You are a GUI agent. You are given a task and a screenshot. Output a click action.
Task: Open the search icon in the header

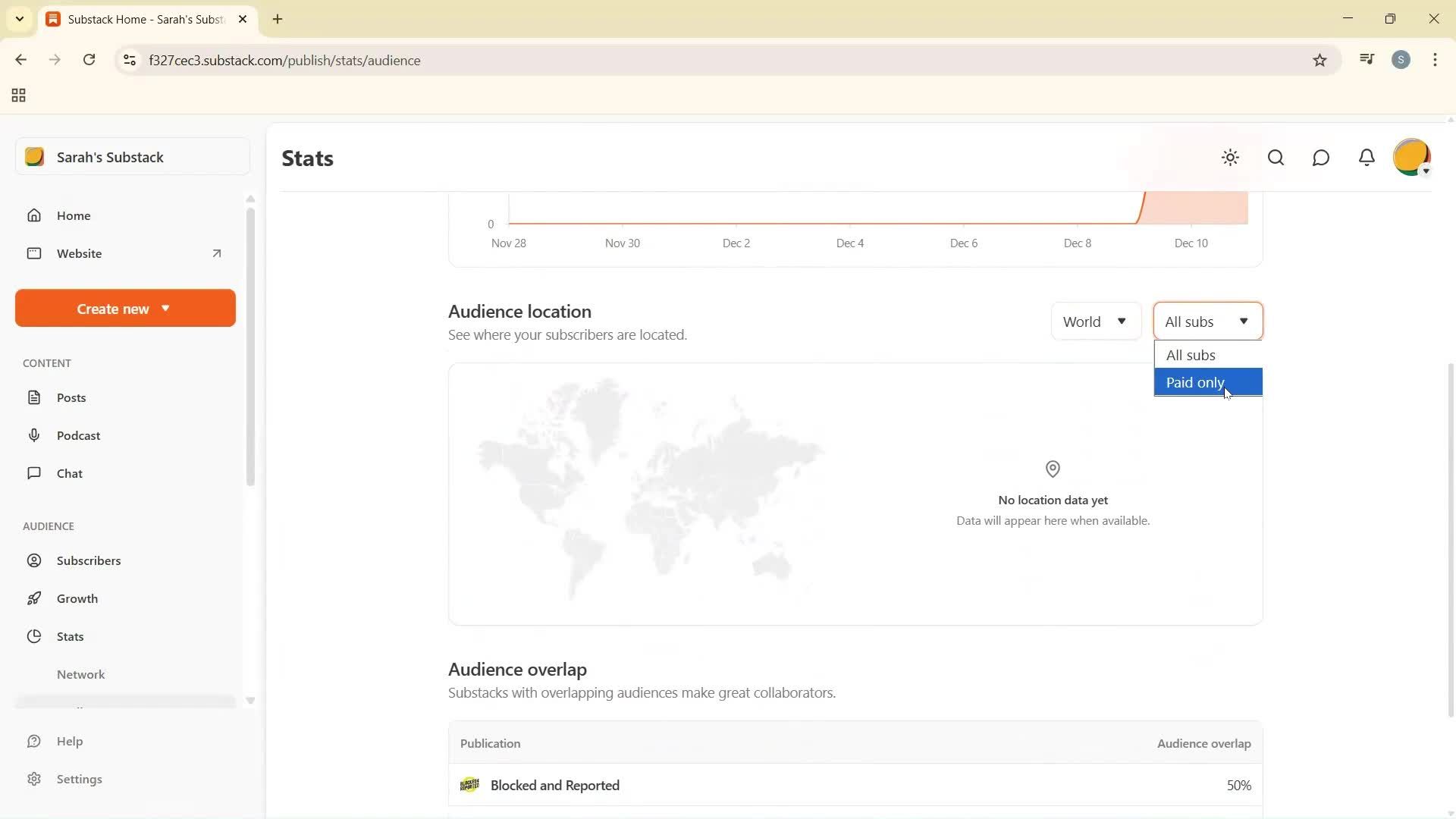click(1276, 158)
